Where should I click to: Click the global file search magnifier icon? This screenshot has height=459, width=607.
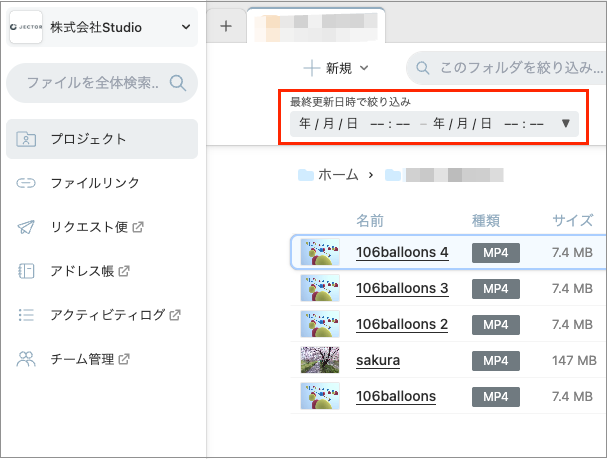pyautogui.click(x=178, y=83)
